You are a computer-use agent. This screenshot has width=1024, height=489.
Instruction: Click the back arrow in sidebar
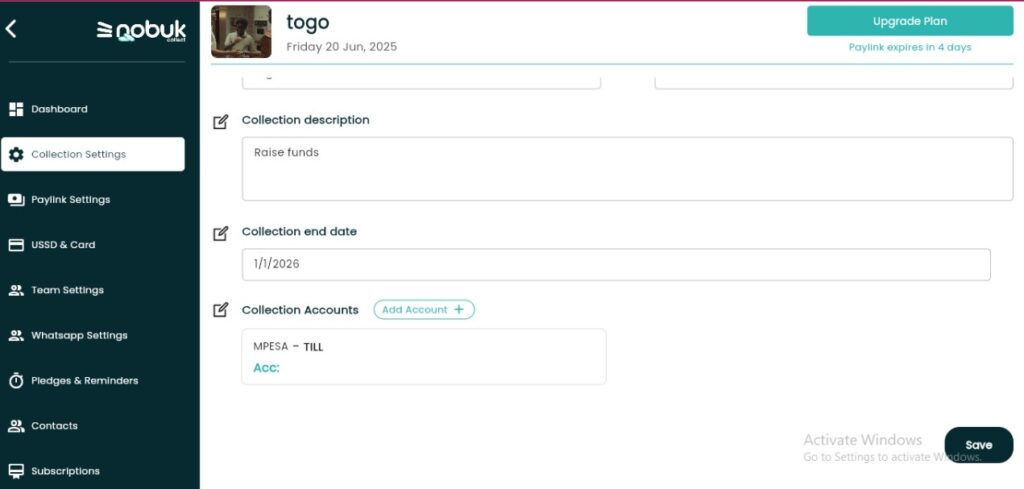11,29
